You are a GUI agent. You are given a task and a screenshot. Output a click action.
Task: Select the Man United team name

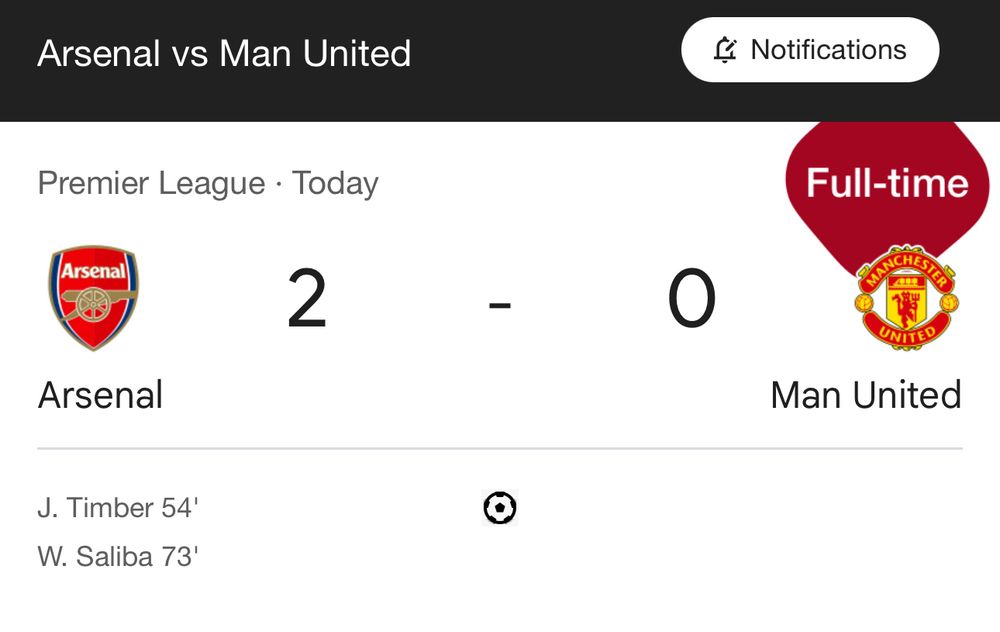(x=865, y=395)
